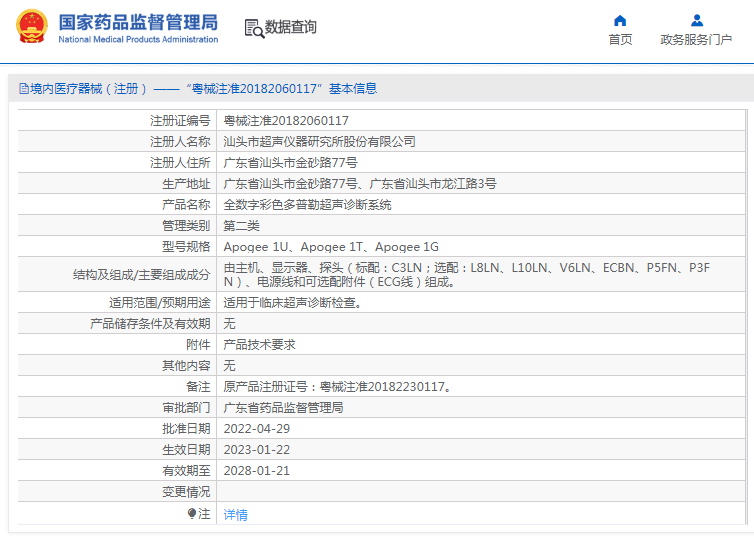Click the 变更情况 label
754x547 pixels.
tap(186, 492)
